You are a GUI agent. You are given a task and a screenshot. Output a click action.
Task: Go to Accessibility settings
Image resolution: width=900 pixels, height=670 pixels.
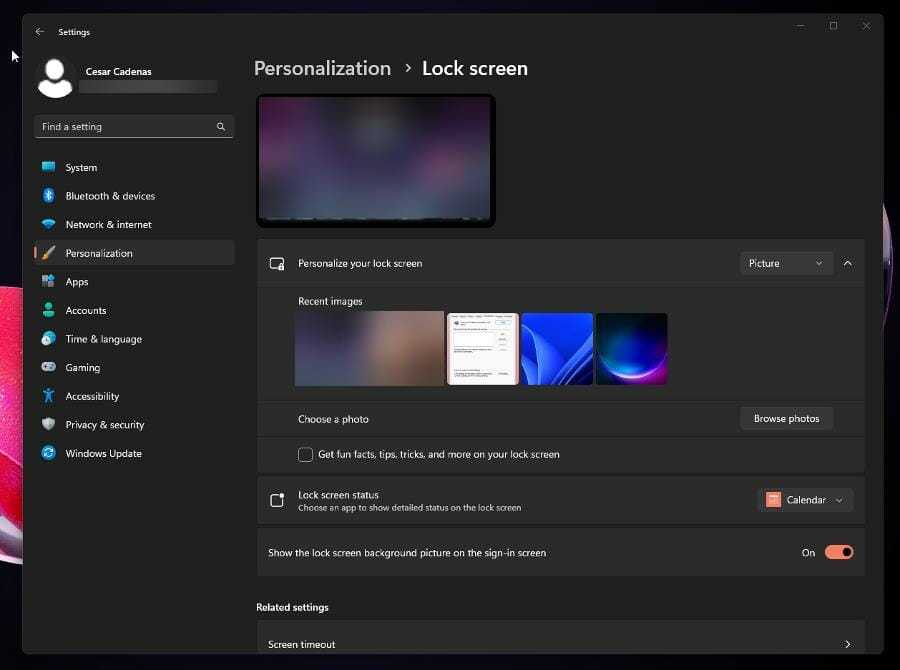(134, 396)
